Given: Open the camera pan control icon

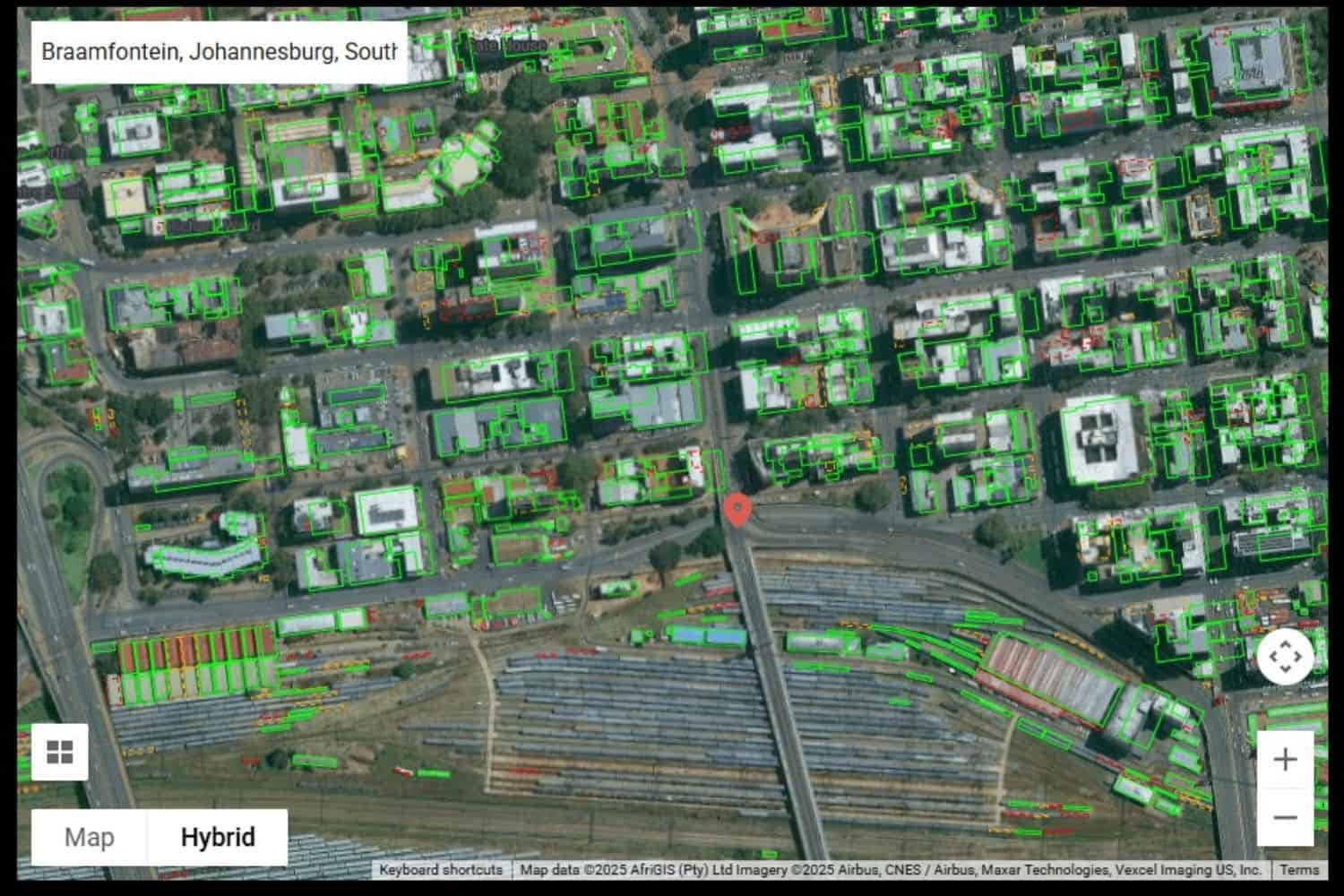Looking at the screenshot, I should [x=1285, y=657].
